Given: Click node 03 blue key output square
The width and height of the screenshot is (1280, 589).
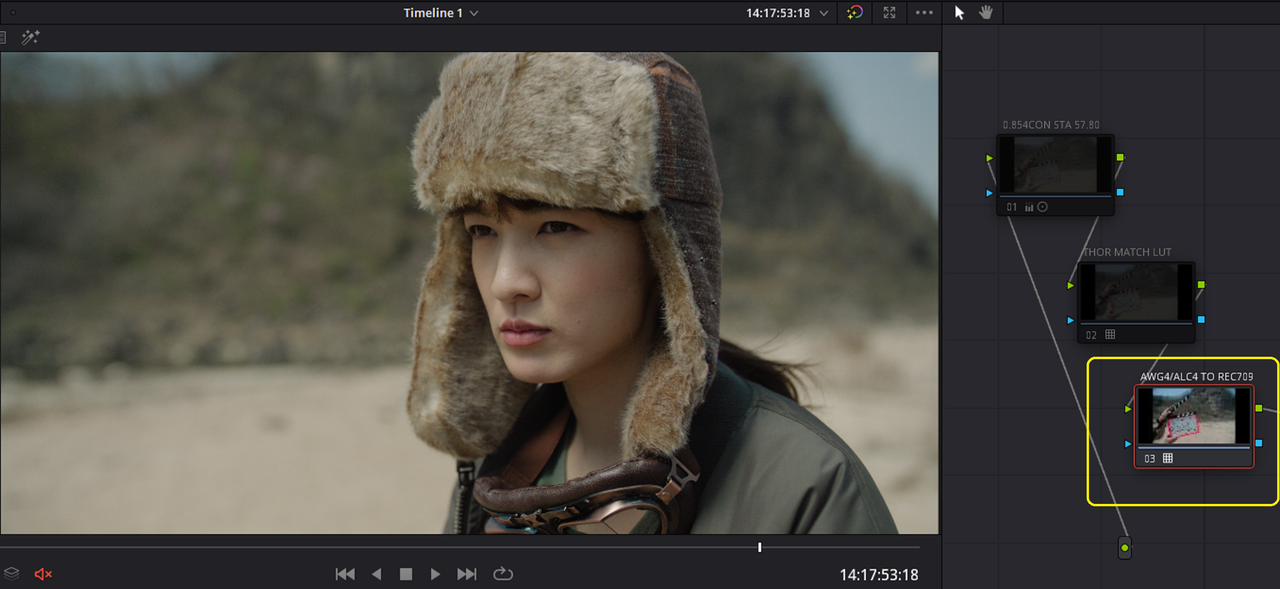Looking at the screenshot, I should [1259, 443].
